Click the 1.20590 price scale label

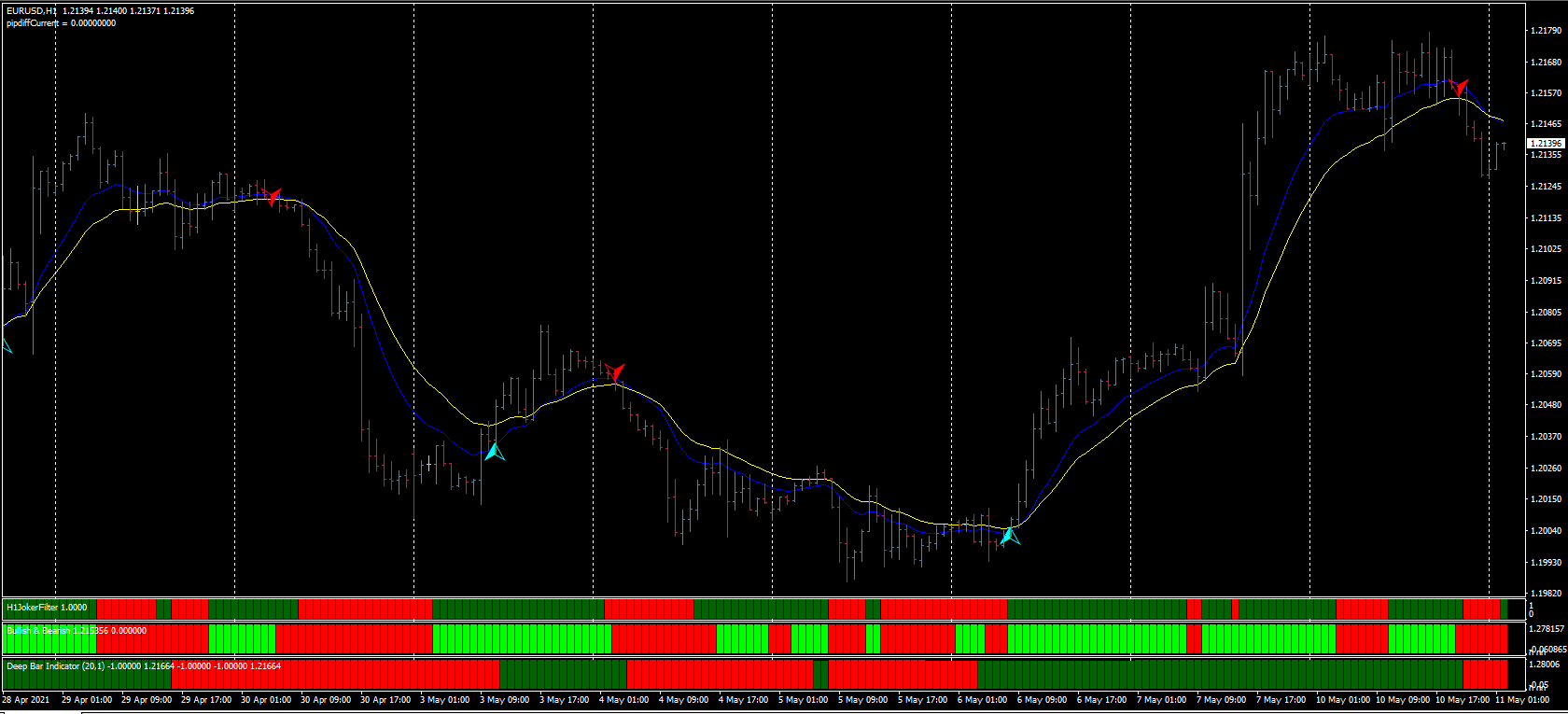tap(1547, 374)
